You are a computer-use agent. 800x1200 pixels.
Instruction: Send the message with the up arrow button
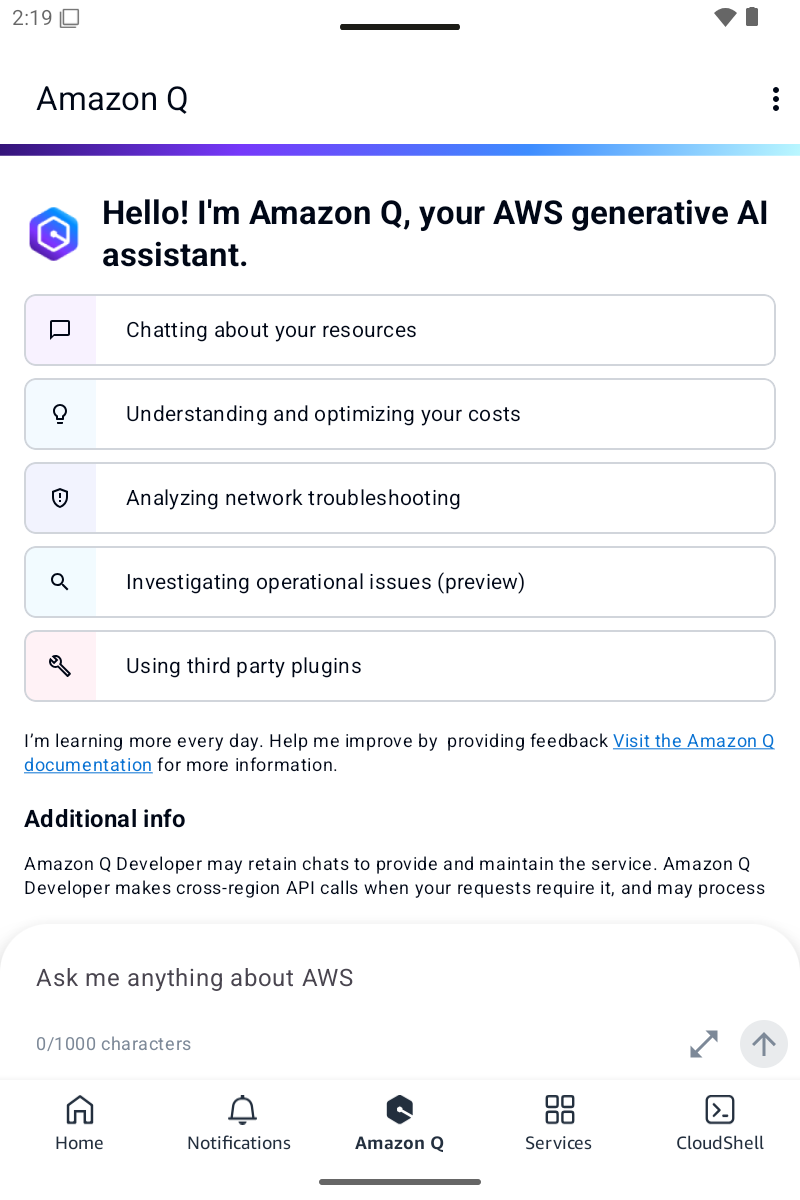coord(764,1044)
